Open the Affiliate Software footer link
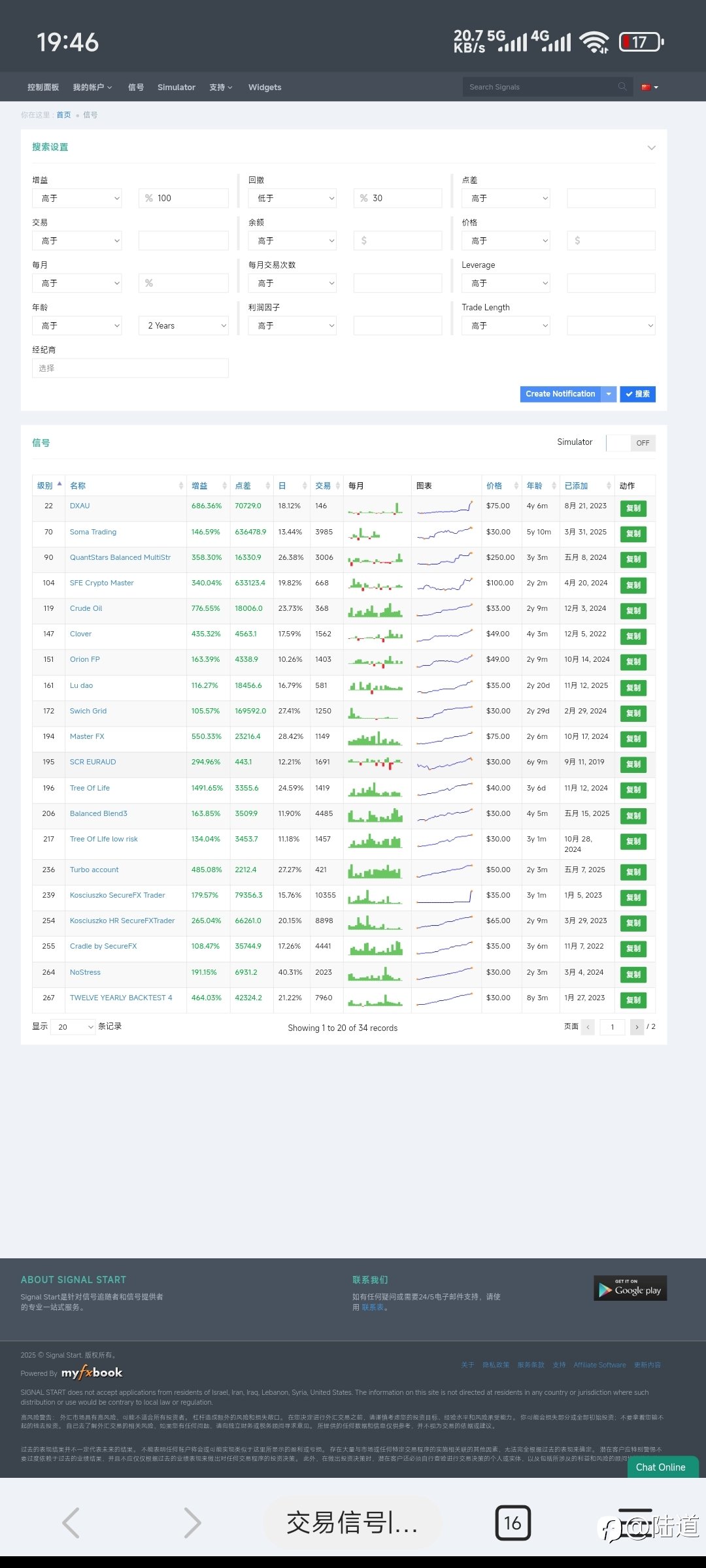This screenshot has height=1568, width=706. (x=600, y=1365)
